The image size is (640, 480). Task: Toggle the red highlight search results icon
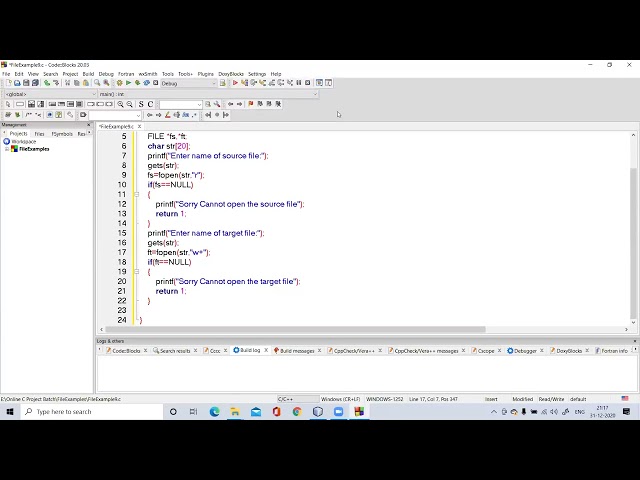coord(167,115)
